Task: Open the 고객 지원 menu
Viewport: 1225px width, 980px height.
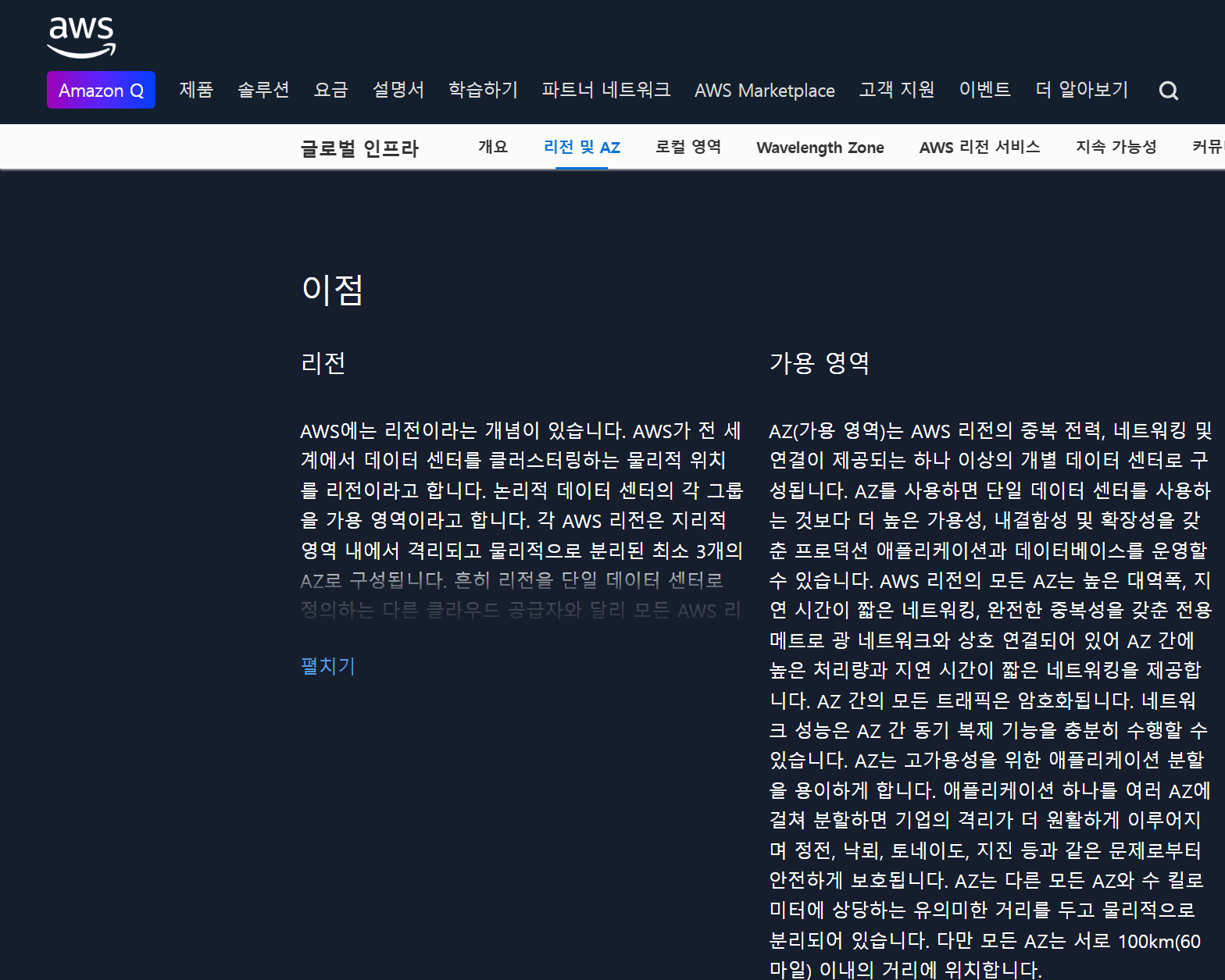Action: (897, 90)
